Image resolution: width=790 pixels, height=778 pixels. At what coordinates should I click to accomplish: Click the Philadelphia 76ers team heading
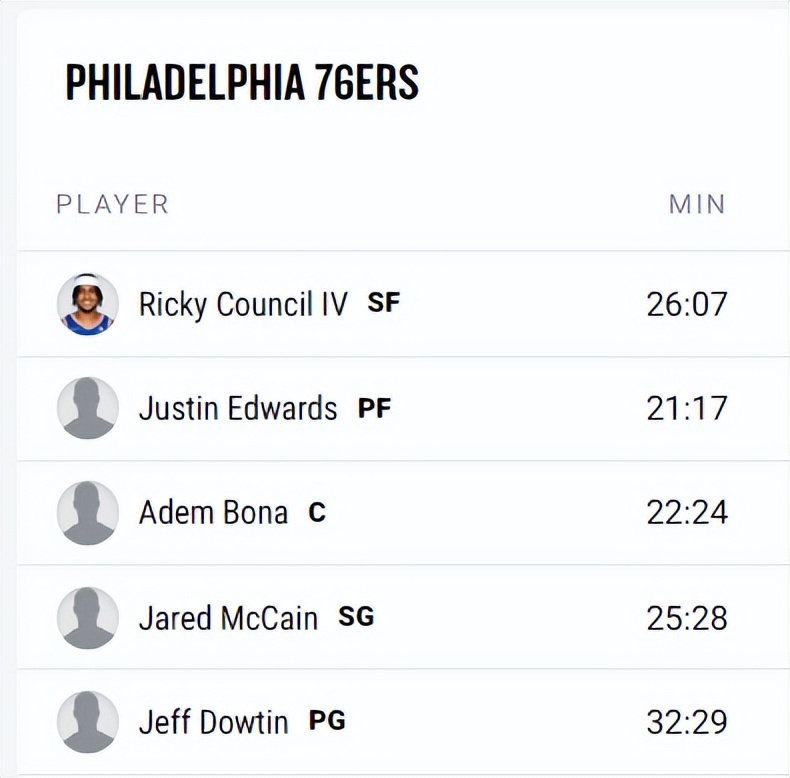[242, 83]
